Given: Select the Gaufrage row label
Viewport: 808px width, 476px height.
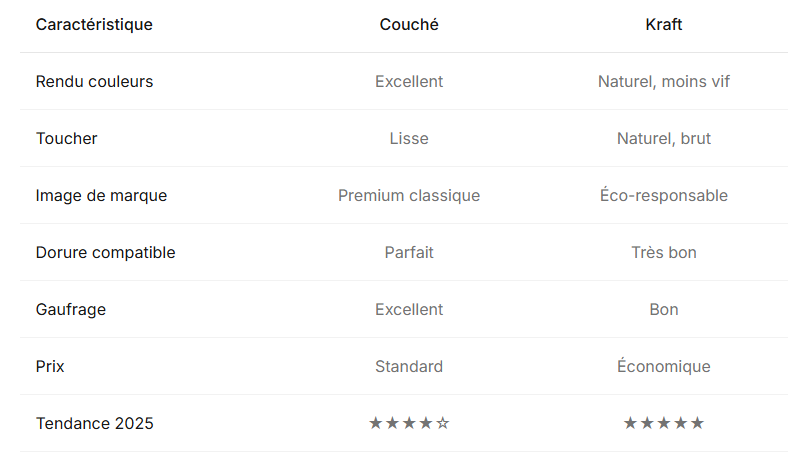Looking at the screenshot, I should (71, 309).
